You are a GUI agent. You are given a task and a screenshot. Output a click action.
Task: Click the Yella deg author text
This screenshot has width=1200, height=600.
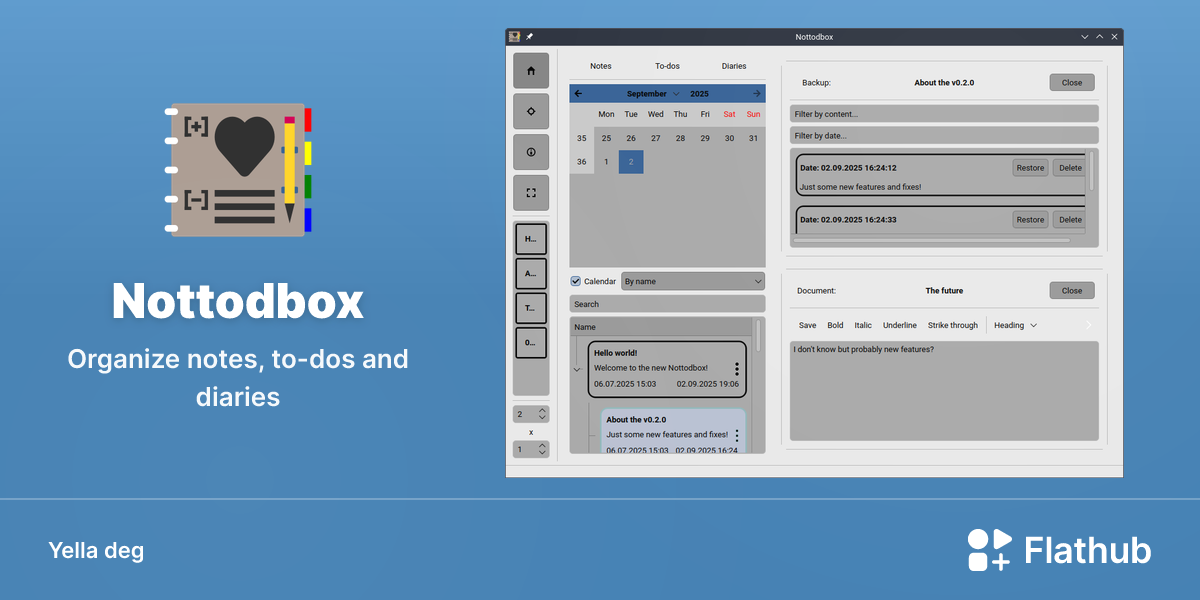pyautogui.click(x=96, y=550)
